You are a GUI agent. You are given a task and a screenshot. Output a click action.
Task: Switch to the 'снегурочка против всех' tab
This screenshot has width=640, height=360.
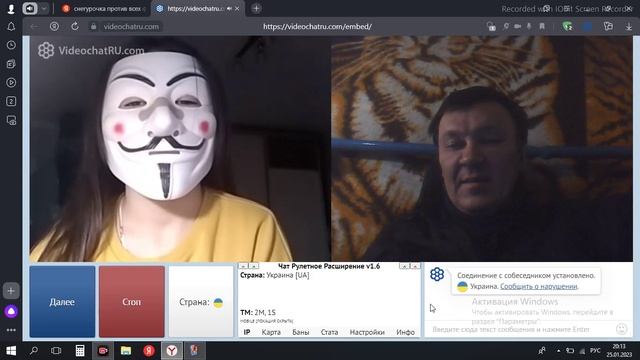click(x=103, y=9)
